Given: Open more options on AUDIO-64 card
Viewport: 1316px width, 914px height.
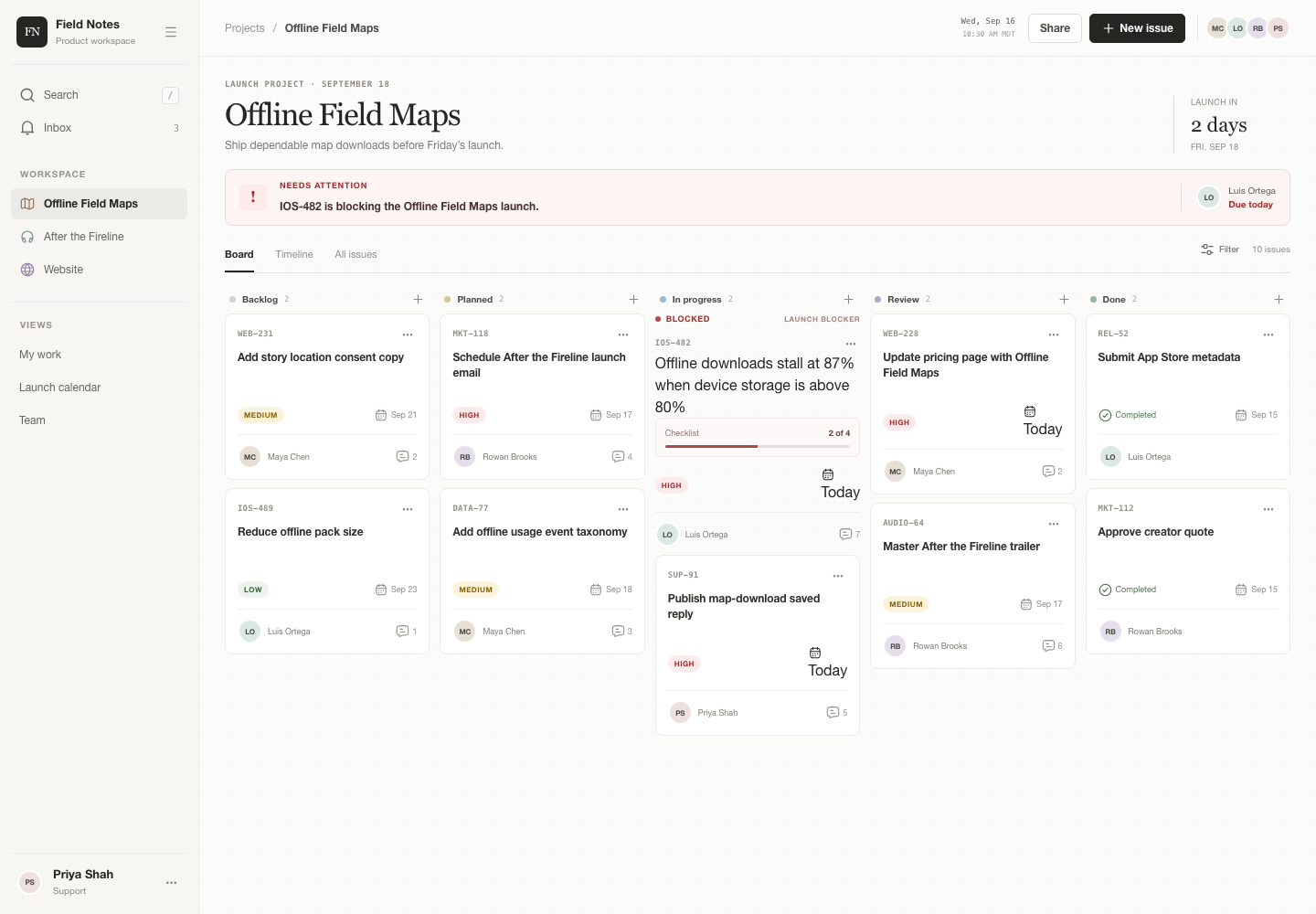Looking at the screenshot, I should pos(1054,524).
